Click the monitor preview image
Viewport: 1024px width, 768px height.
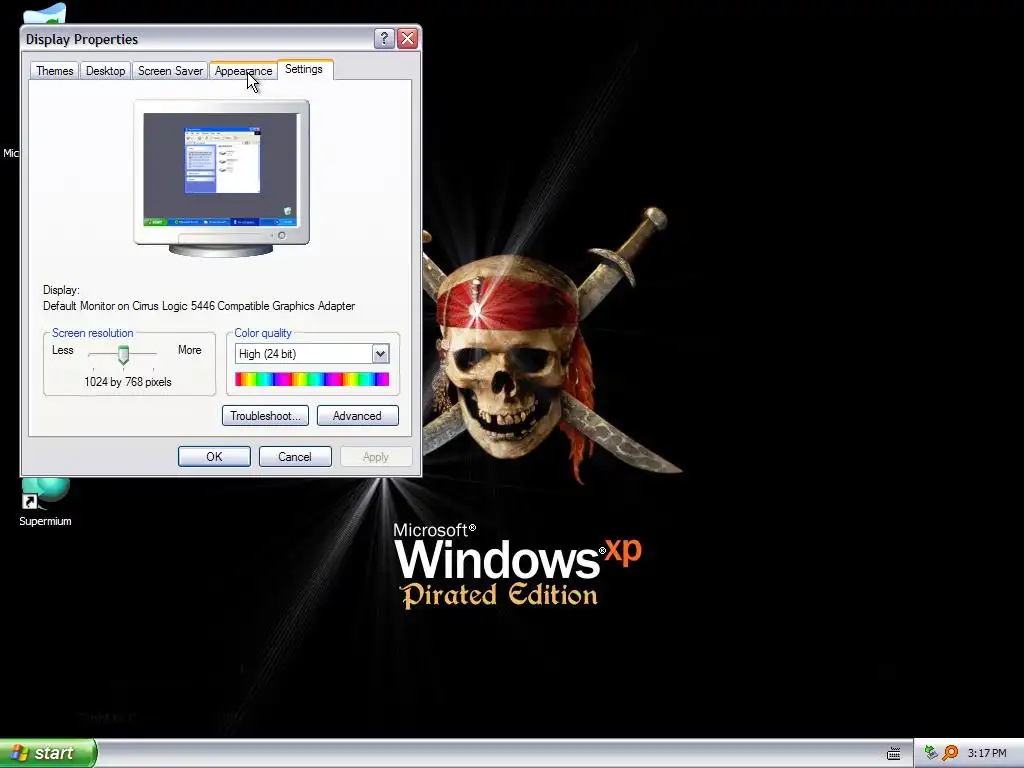click(221, 178)
